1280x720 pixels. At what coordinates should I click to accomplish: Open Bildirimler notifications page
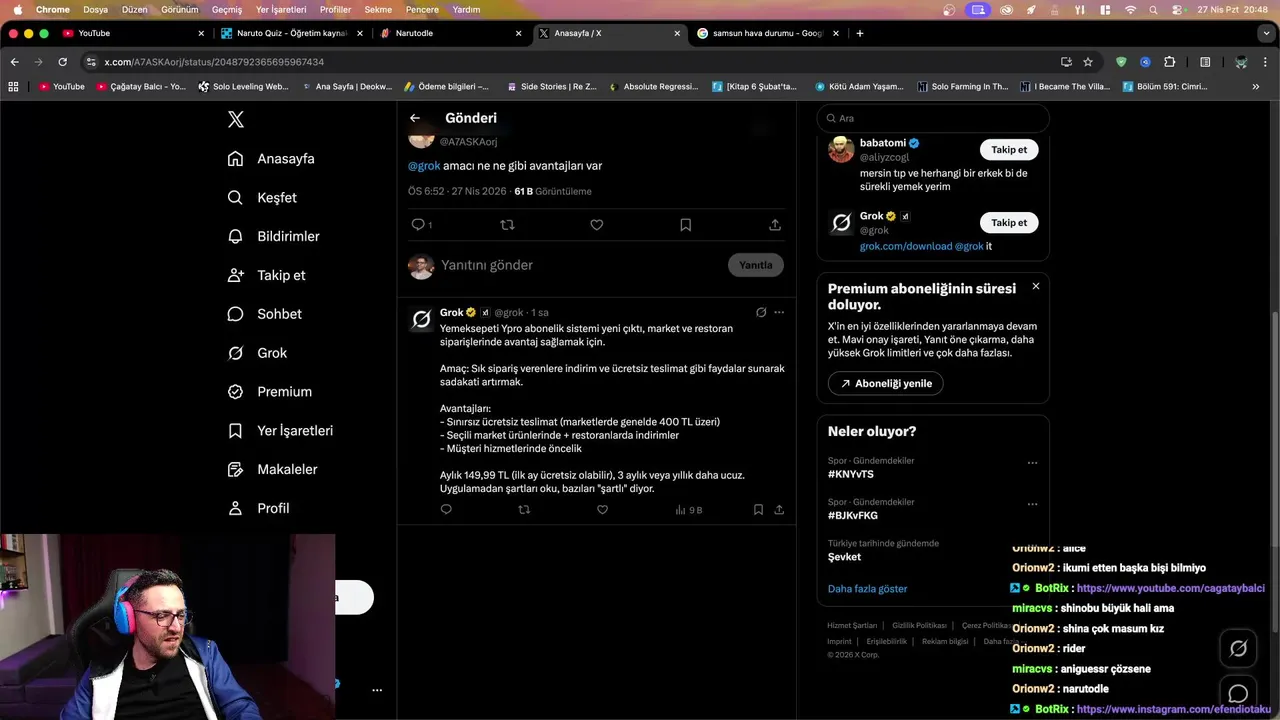pyautogui.click(x=273, y=237)
